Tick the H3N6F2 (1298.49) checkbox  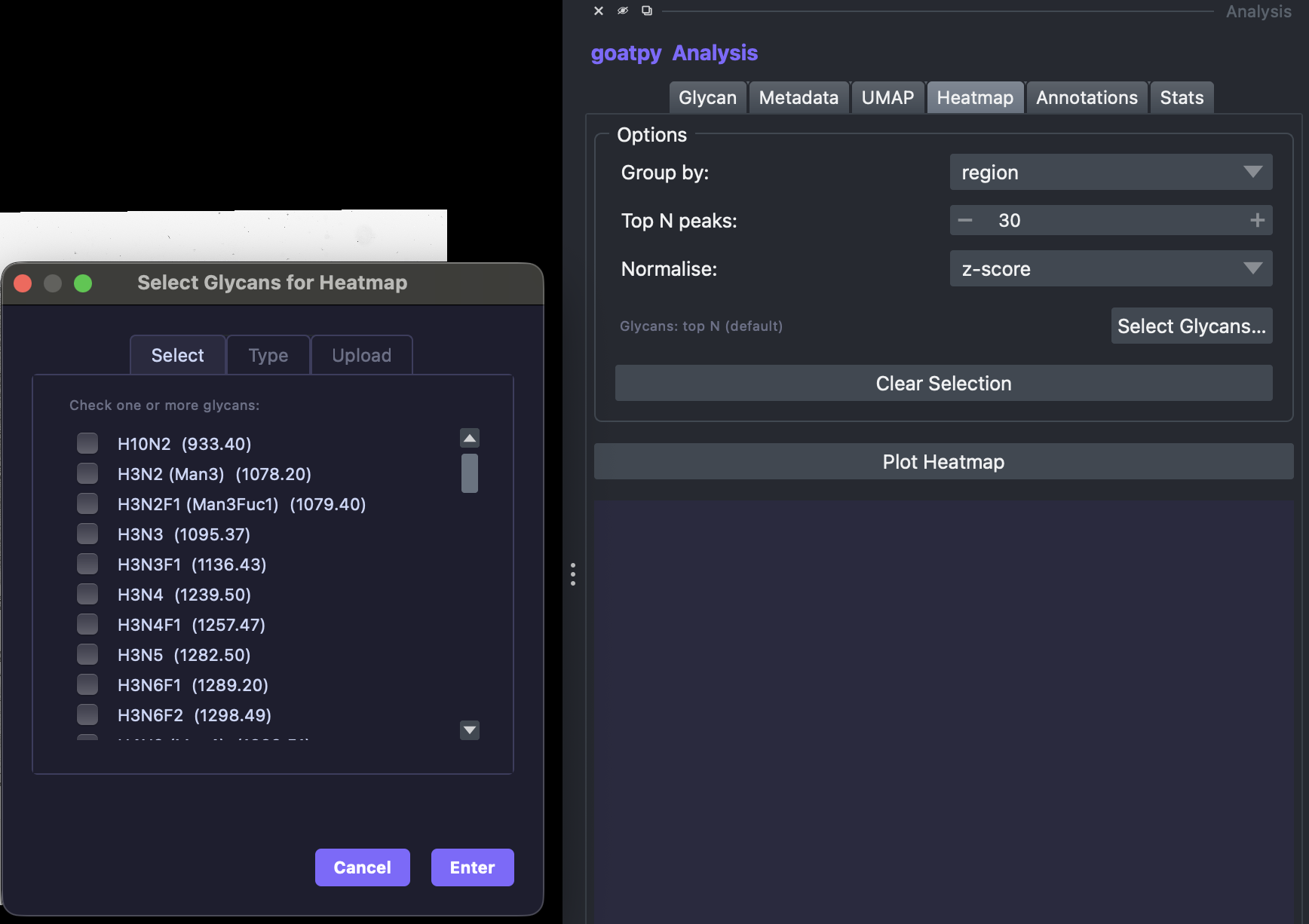click(87, 714)
